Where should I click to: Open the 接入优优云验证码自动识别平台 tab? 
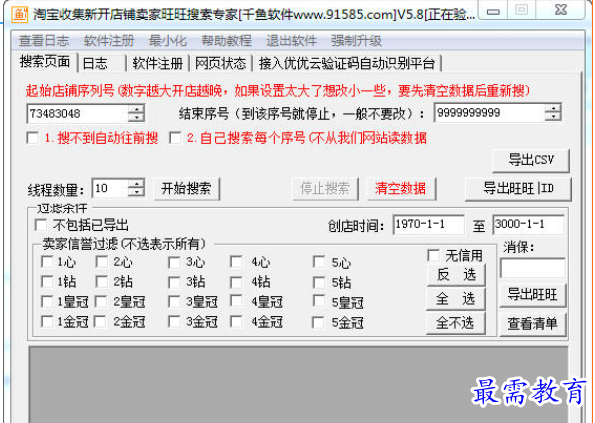[347, 63]
